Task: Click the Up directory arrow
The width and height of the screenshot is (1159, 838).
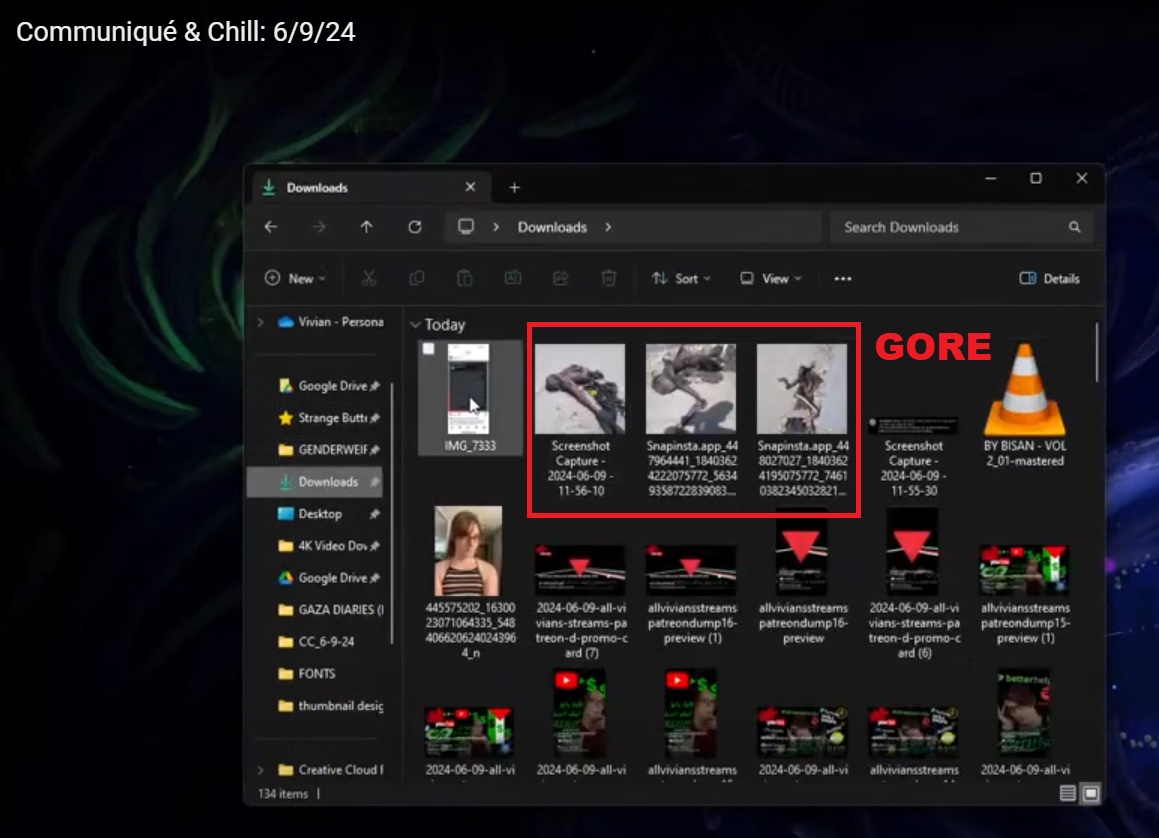Action: coord(366,227)
